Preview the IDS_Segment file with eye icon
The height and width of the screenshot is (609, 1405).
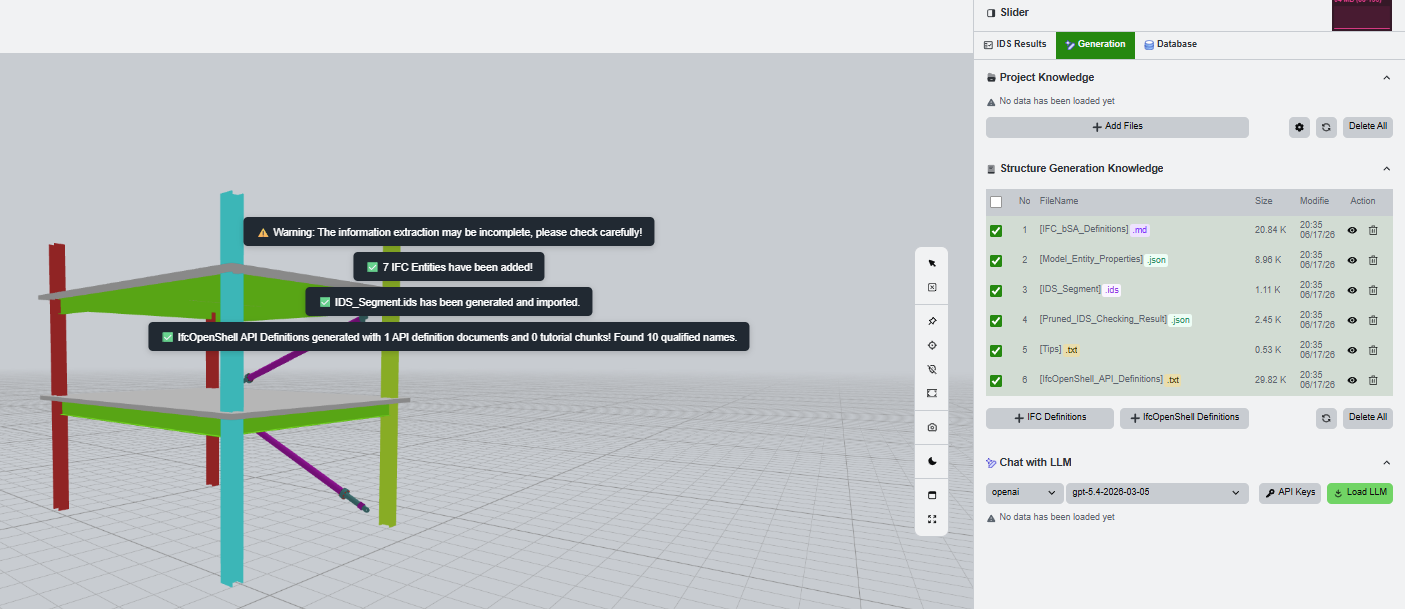[1352, 290]
